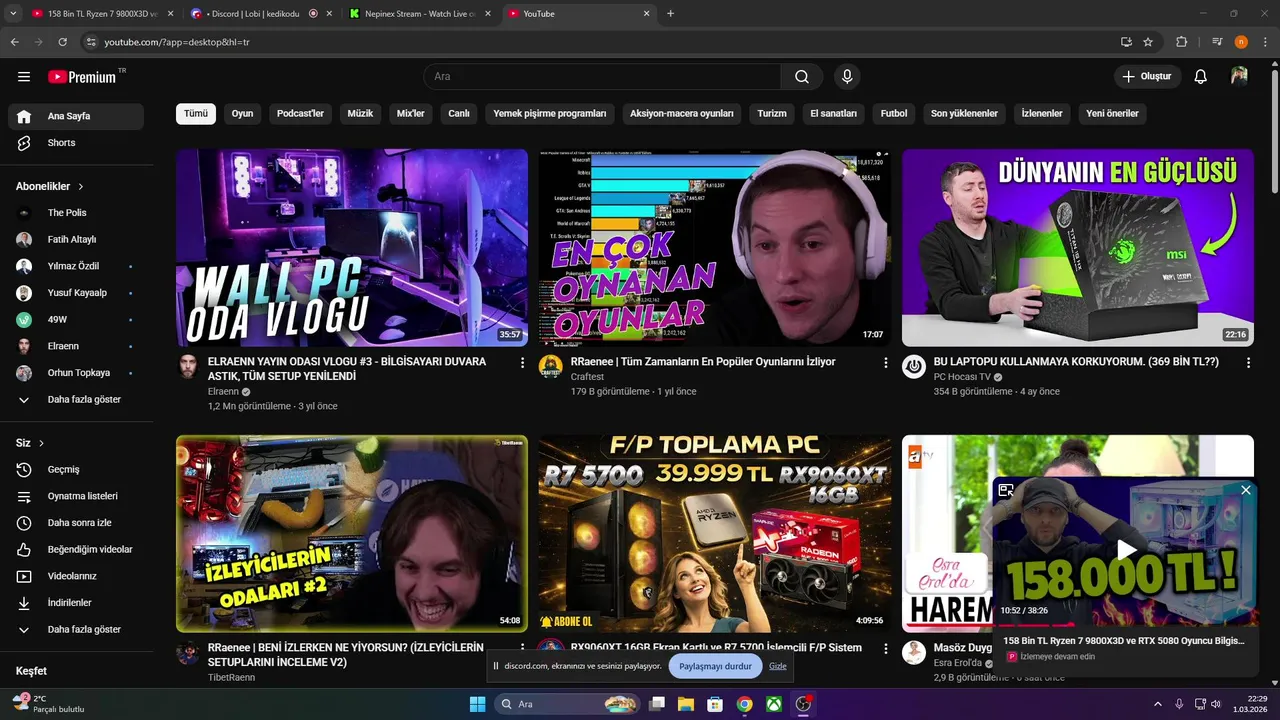Select the Futbol filter chip
The image size is (1280, 720).
[894, 114]
